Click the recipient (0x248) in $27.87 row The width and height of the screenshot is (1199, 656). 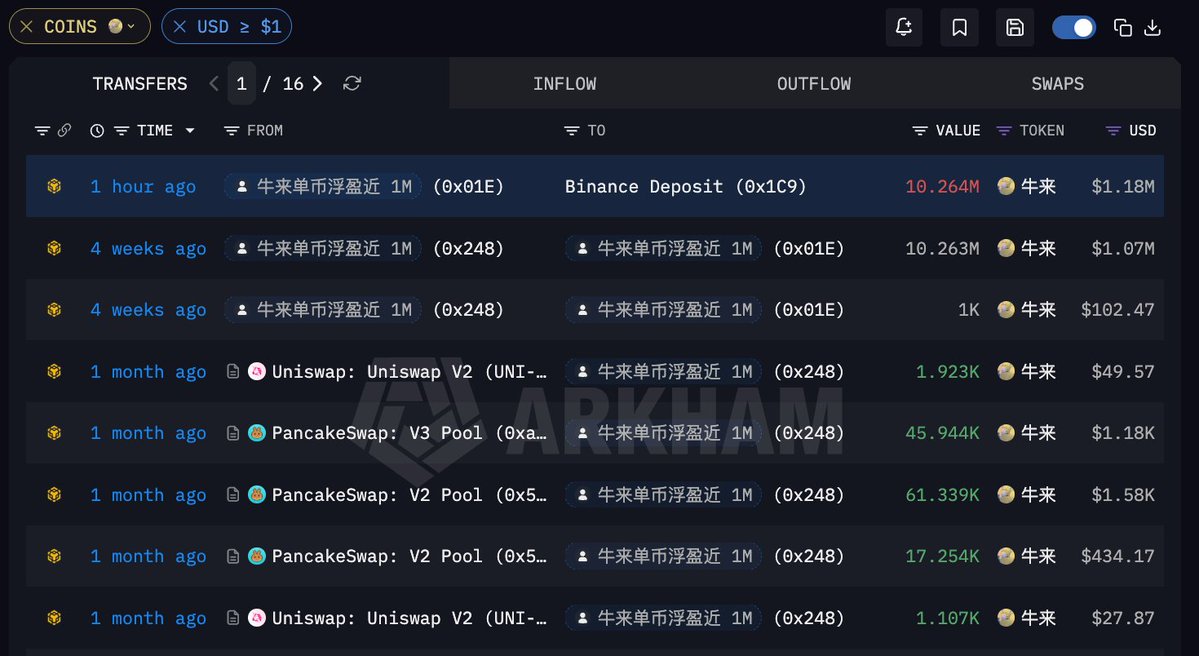[x=704, y=618]
